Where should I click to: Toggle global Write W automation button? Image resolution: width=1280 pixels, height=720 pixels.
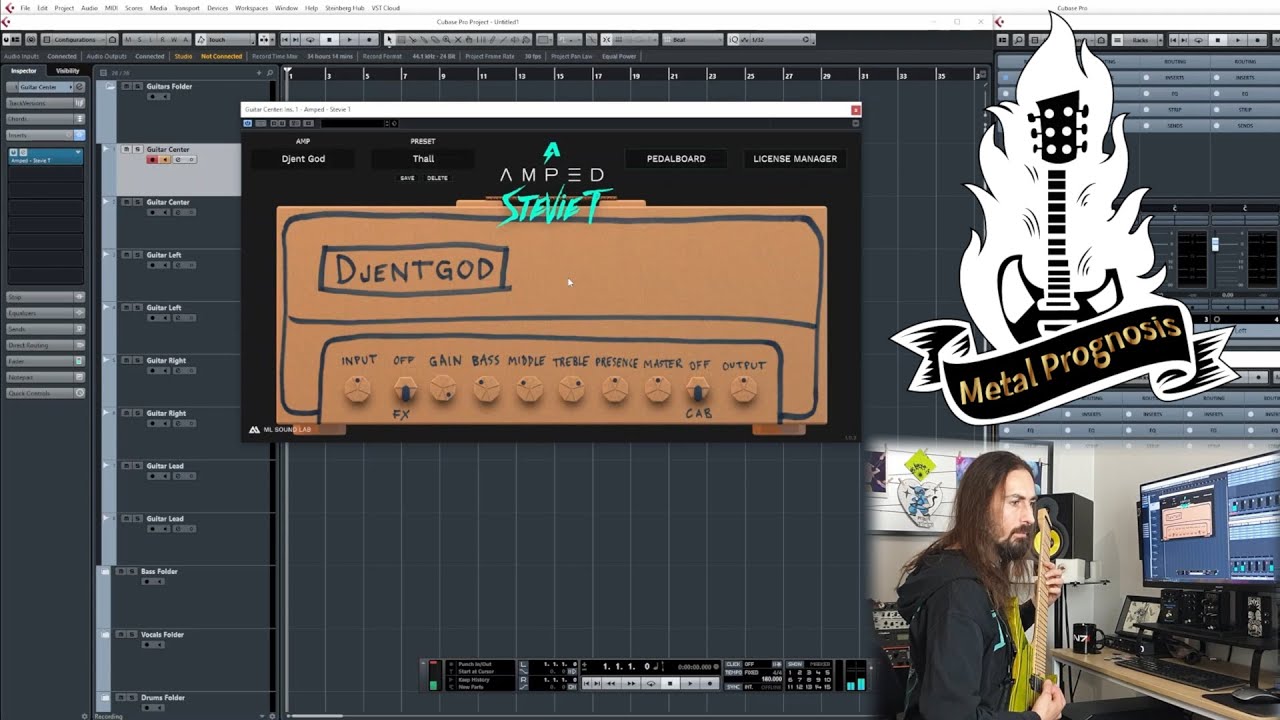pos(175,40)
